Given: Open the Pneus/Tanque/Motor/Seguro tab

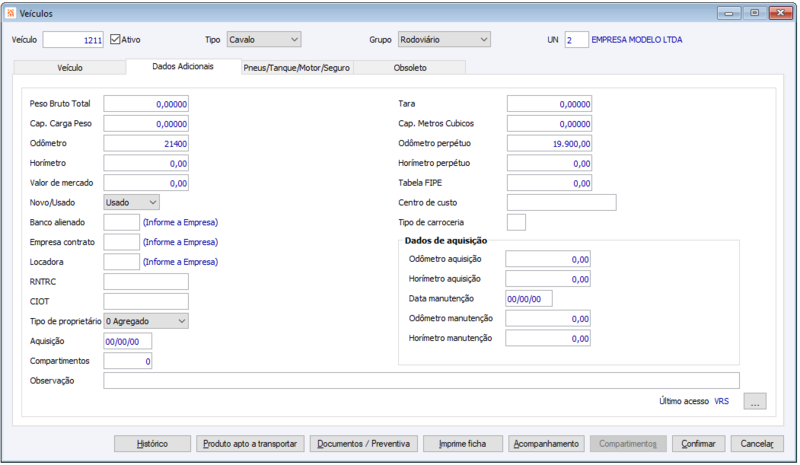Looking at the screenshot, I should pos(297,67).
